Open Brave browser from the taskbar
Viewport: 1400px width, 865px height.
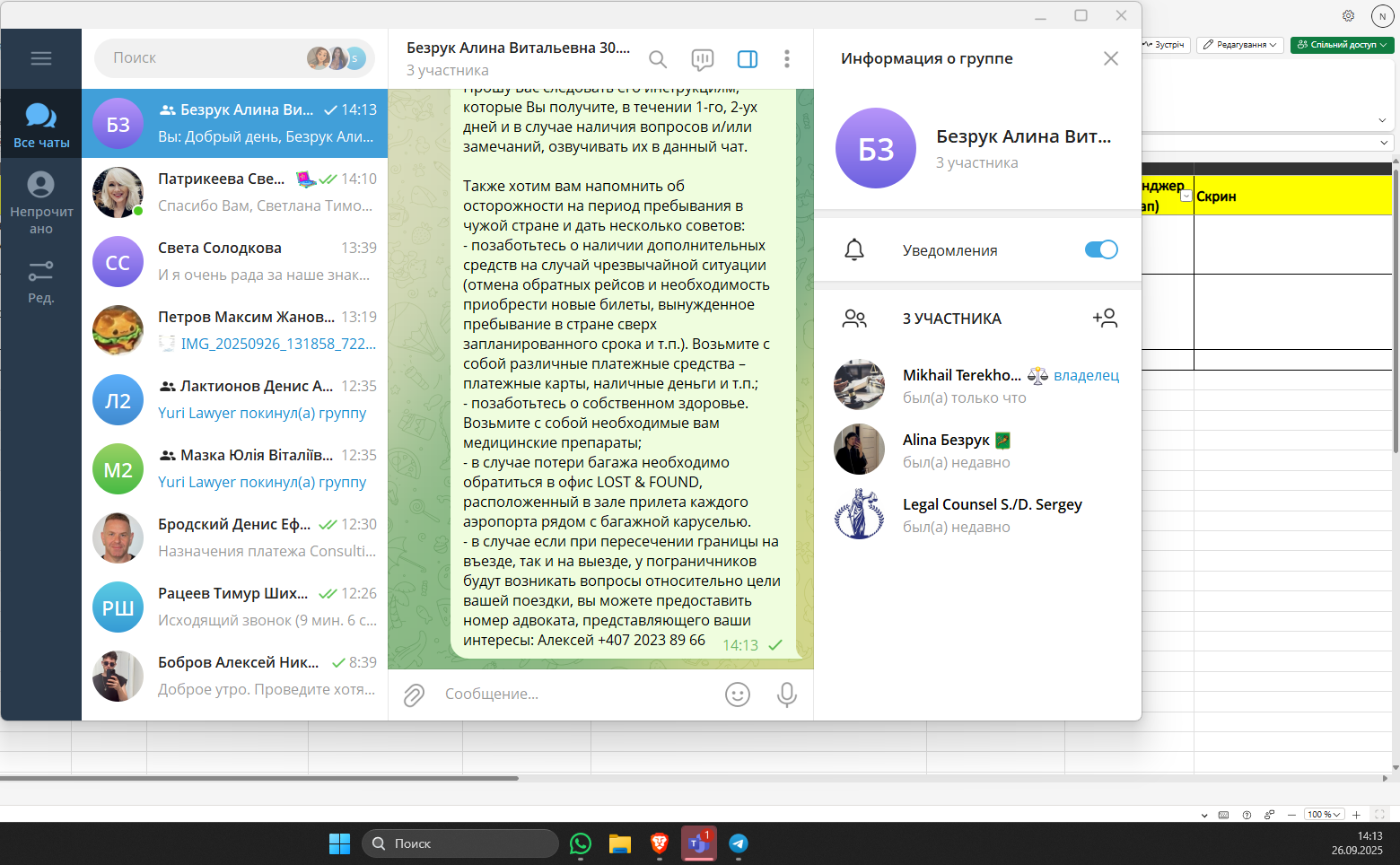660,843
